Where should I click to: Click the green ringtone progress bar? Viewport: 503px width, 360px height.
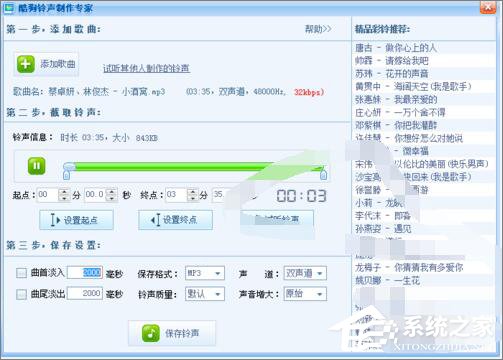coord(197,166)
